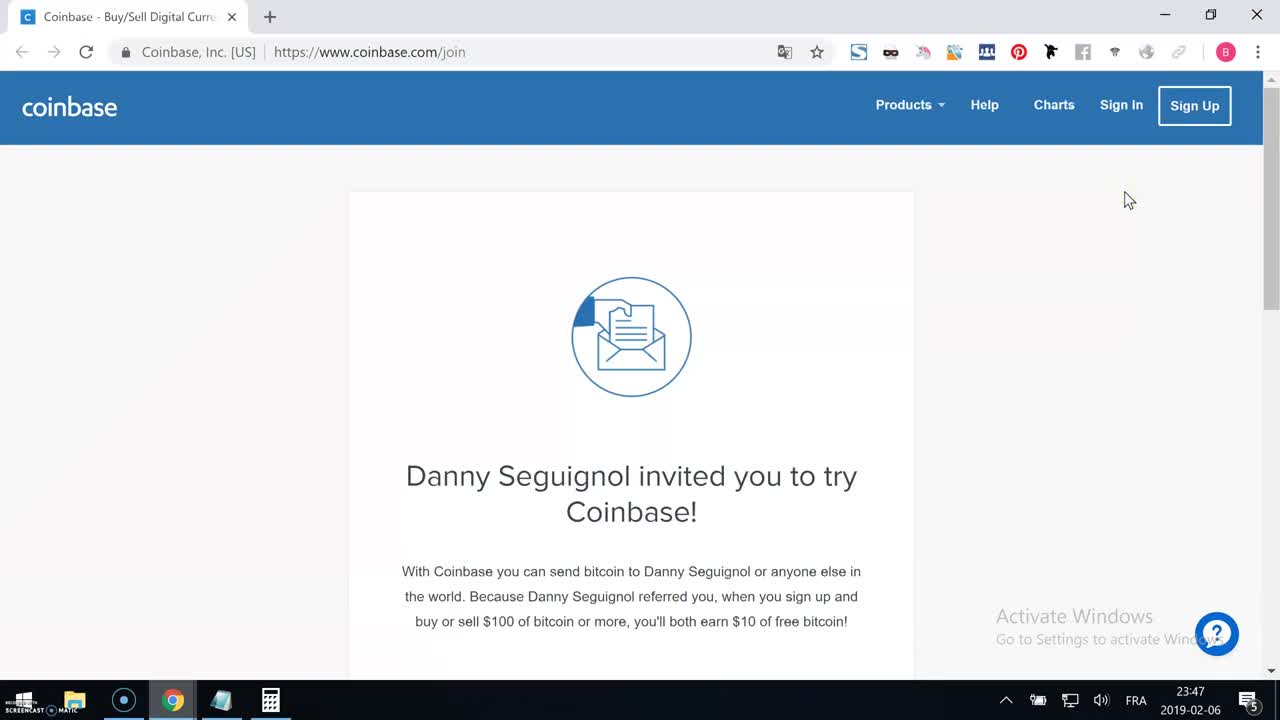View site info via the padlock icon
Screen dimensions: 1280x720
click(x=125, y=52)
